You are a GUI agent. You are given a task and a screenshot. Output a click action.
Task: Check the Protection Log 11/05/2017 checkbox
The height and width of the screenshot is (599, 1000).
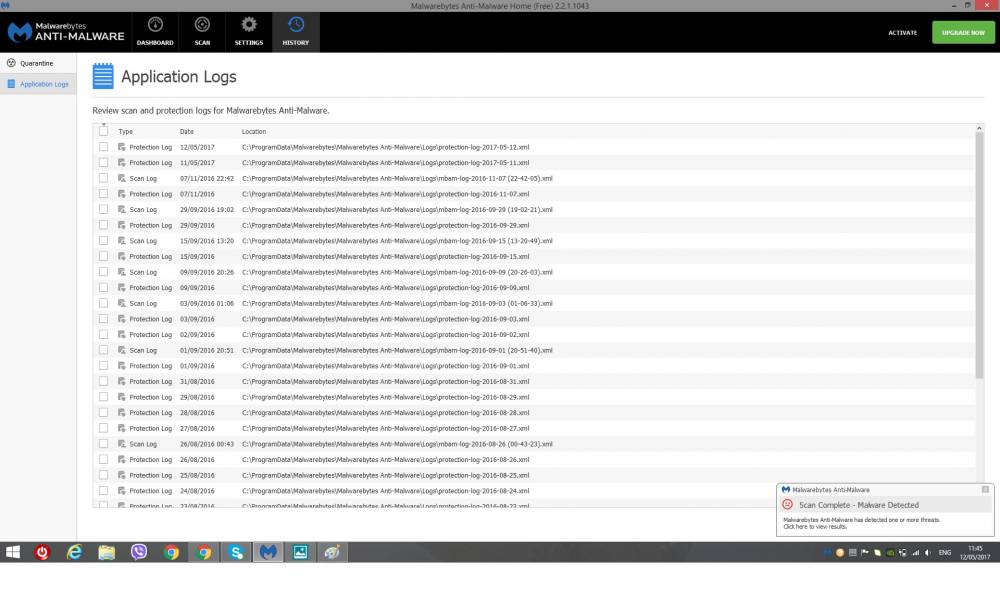103,163
